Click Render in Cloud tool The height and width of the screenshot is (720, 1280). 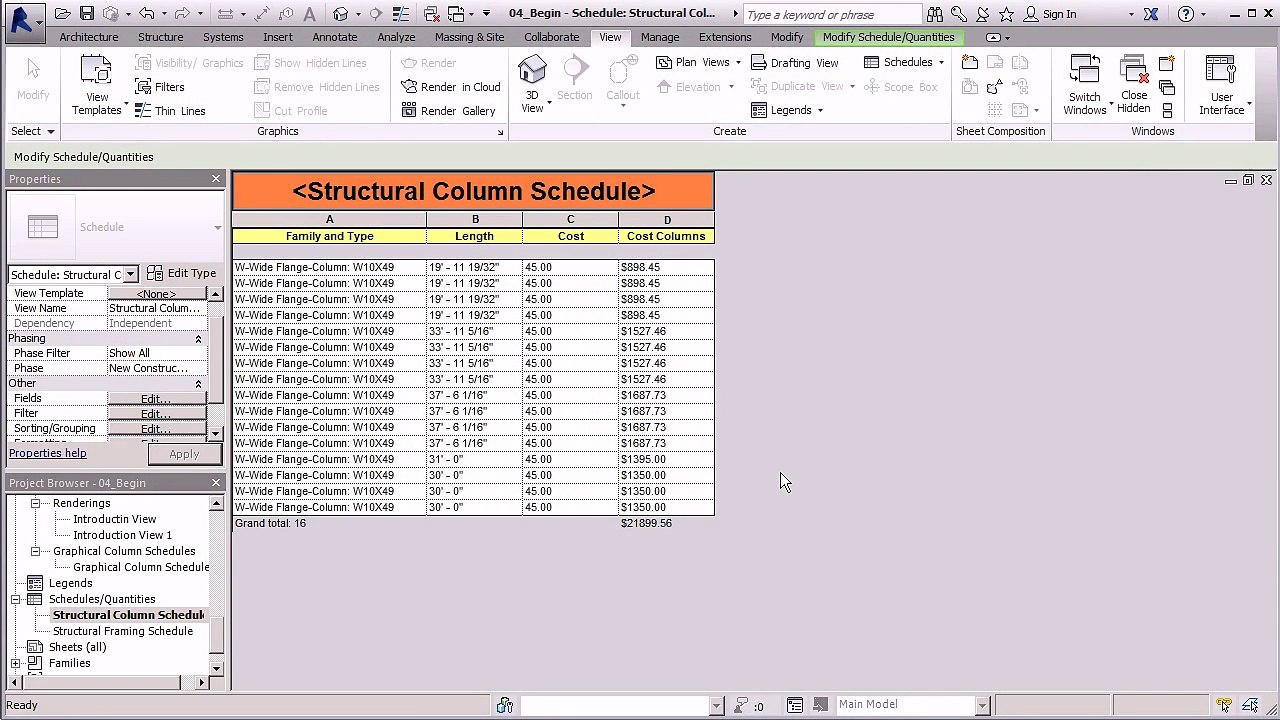(x=451, y=87)
